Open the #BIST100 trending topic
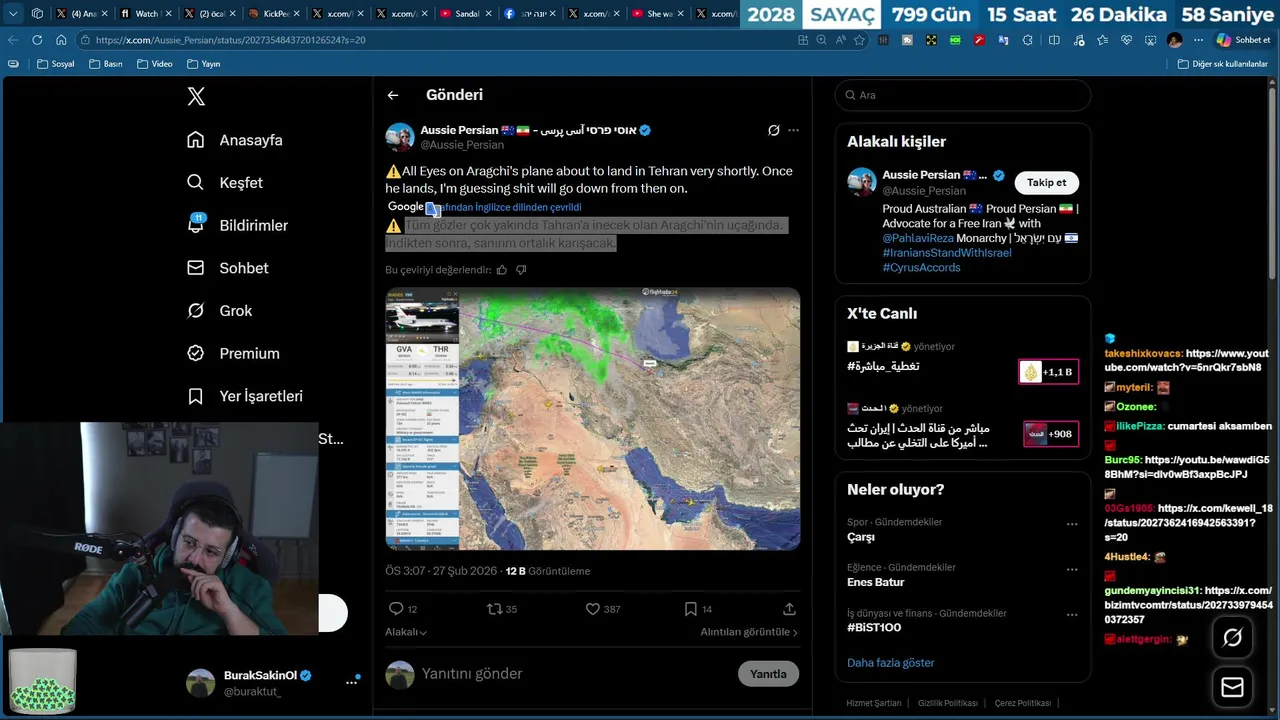Screen dimensions: 1280x720 point(873,628)
